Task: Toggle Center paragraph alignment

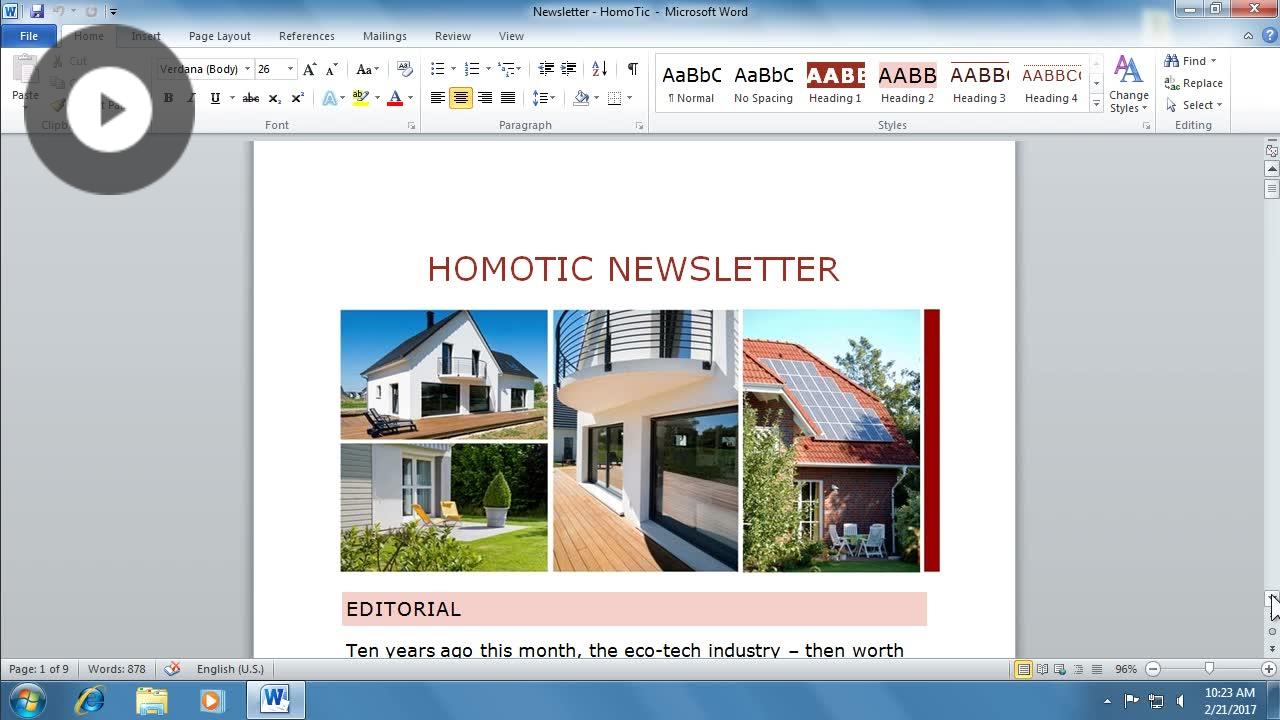Action: point(461,98)
